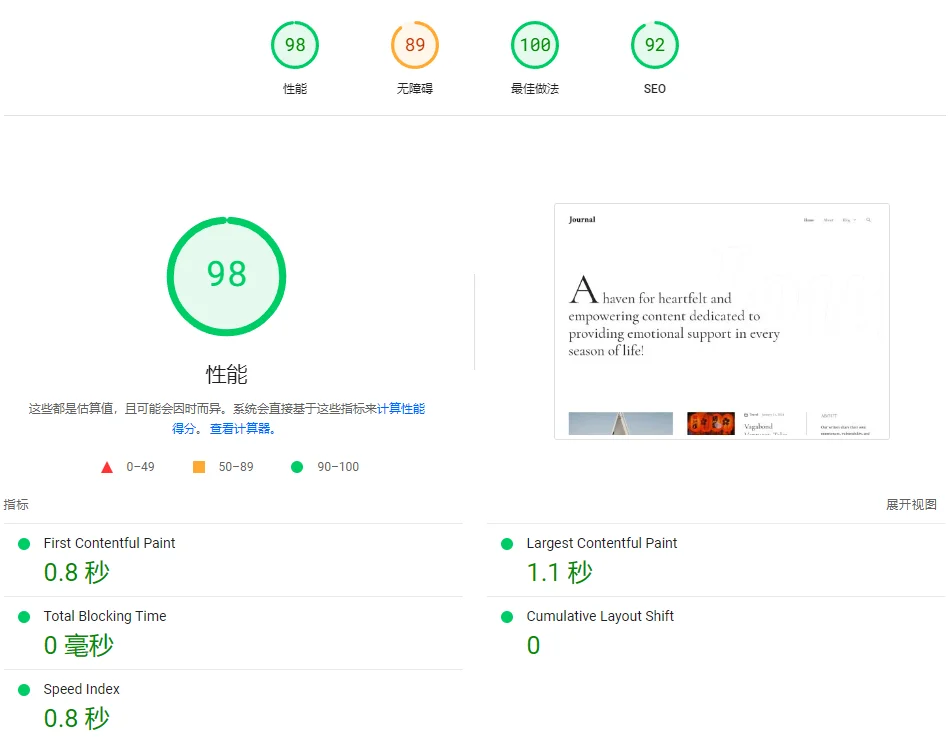Click the Speed Index metric label
The height and width of the screenshot is (740, 950).
tap(81, 689)
